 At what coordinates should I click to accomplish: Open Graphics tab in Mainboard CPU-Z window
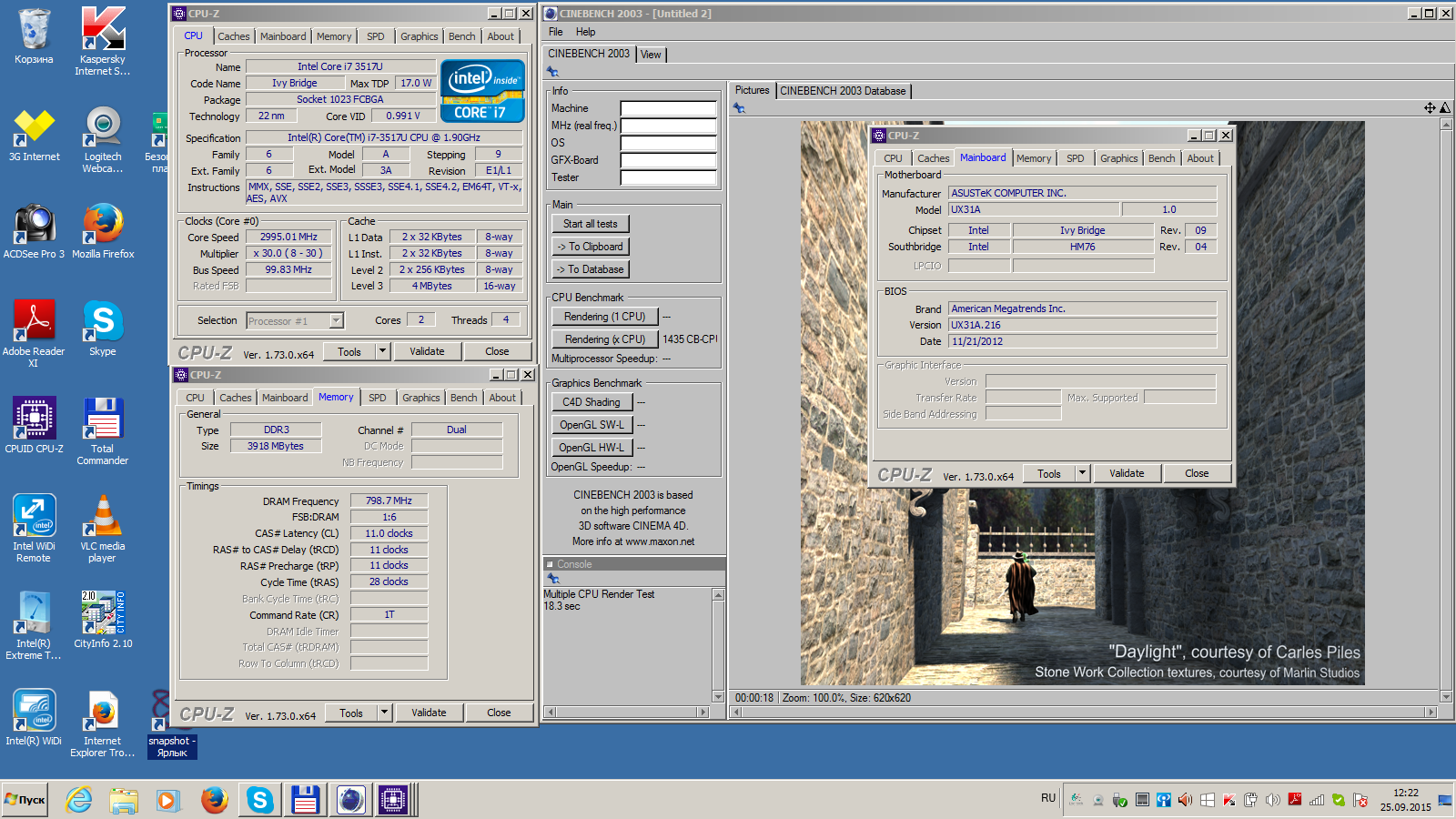pyautogui.click(x=1119, y=158)
